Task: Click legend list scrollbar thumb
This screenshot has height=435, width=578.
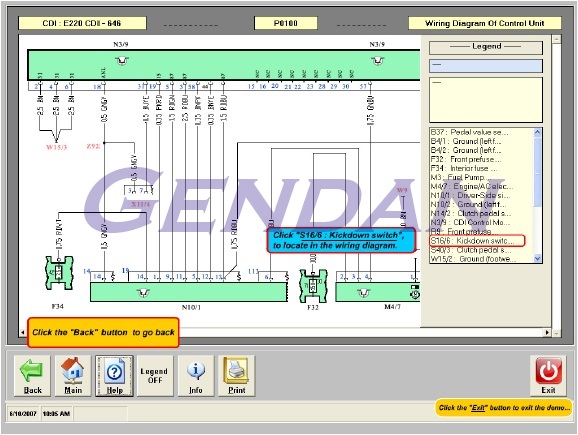Action: [537, 171]
